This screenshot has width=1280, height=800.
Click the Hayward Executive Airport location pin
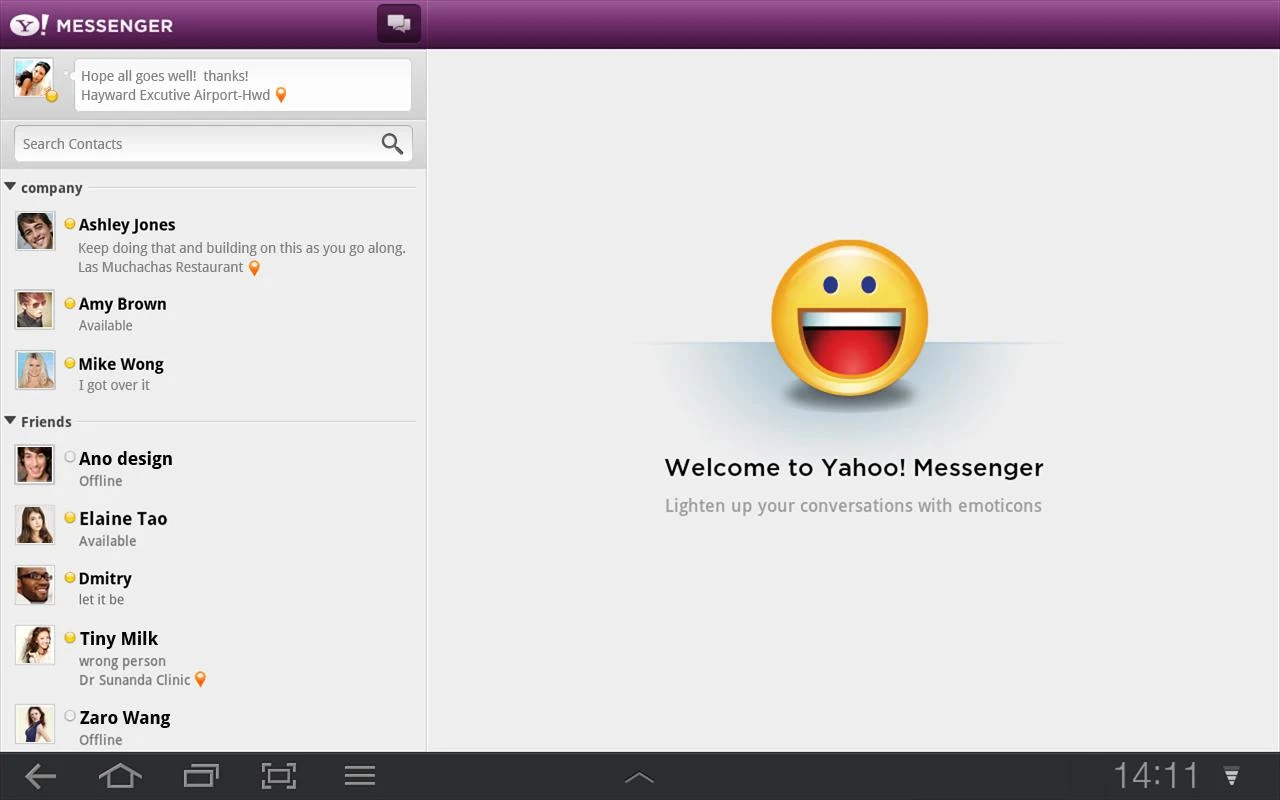[x=279, y=95]
